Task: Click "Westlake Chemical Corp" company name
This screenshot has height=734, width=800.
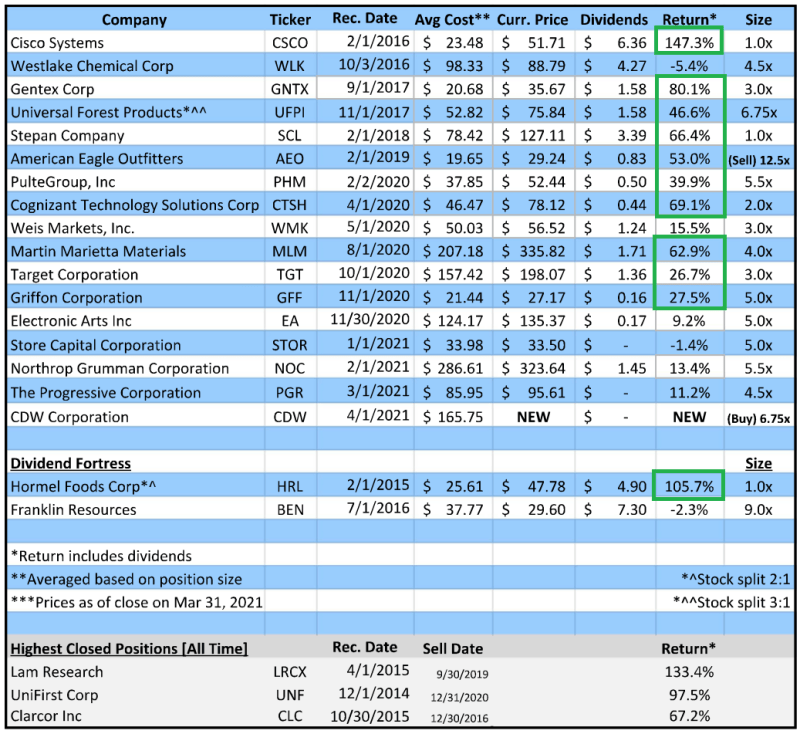Action: pyautogui.click(x=92, y=66)
